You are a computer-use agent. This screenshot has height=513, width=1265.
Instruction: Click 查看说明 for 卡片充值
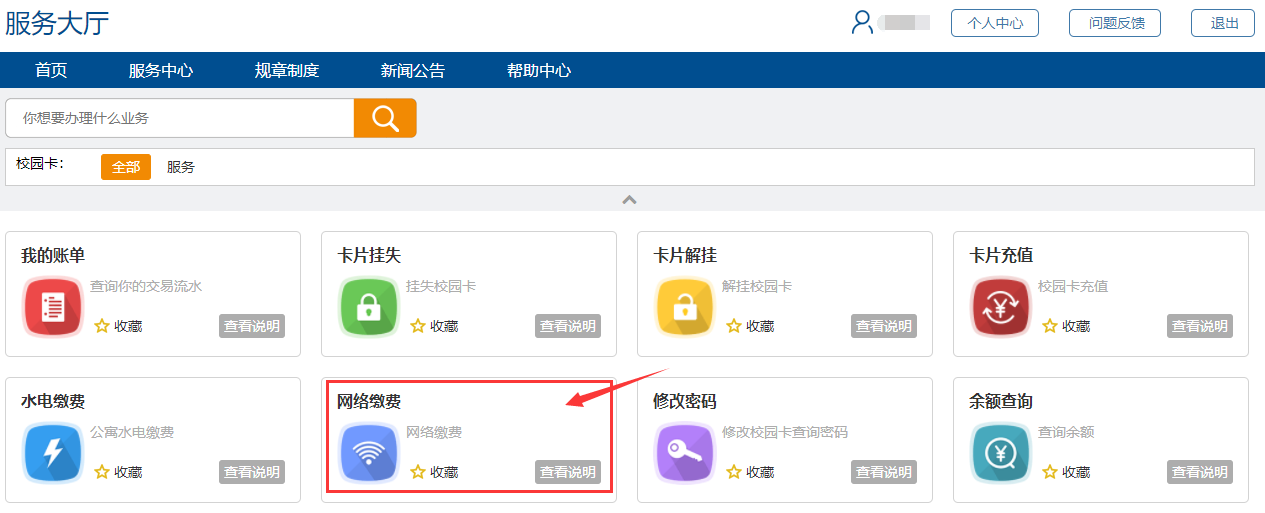1200,326
